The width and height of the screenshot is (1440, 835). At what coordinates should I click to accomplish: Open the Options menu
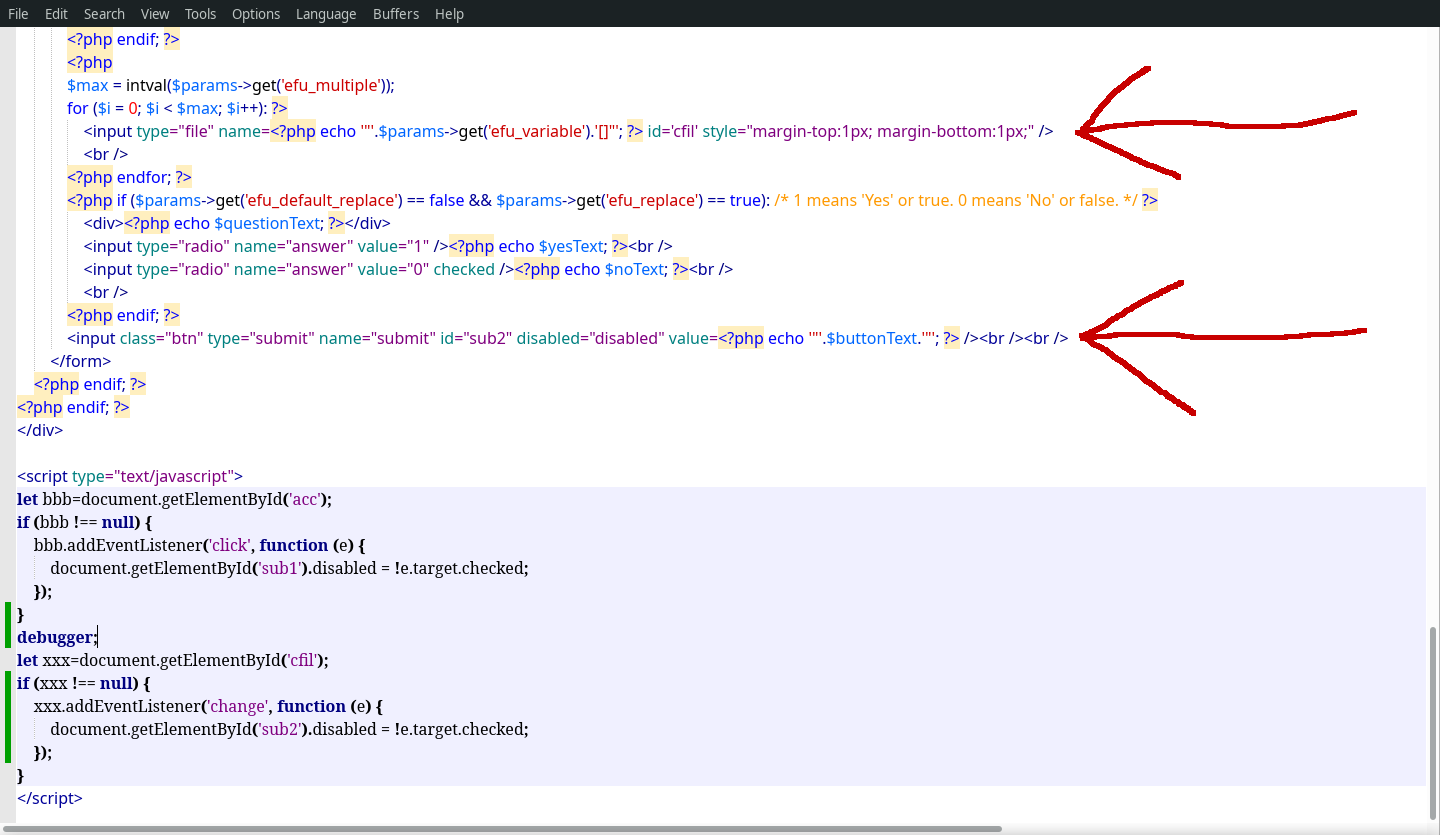click(x=256, y=13)
